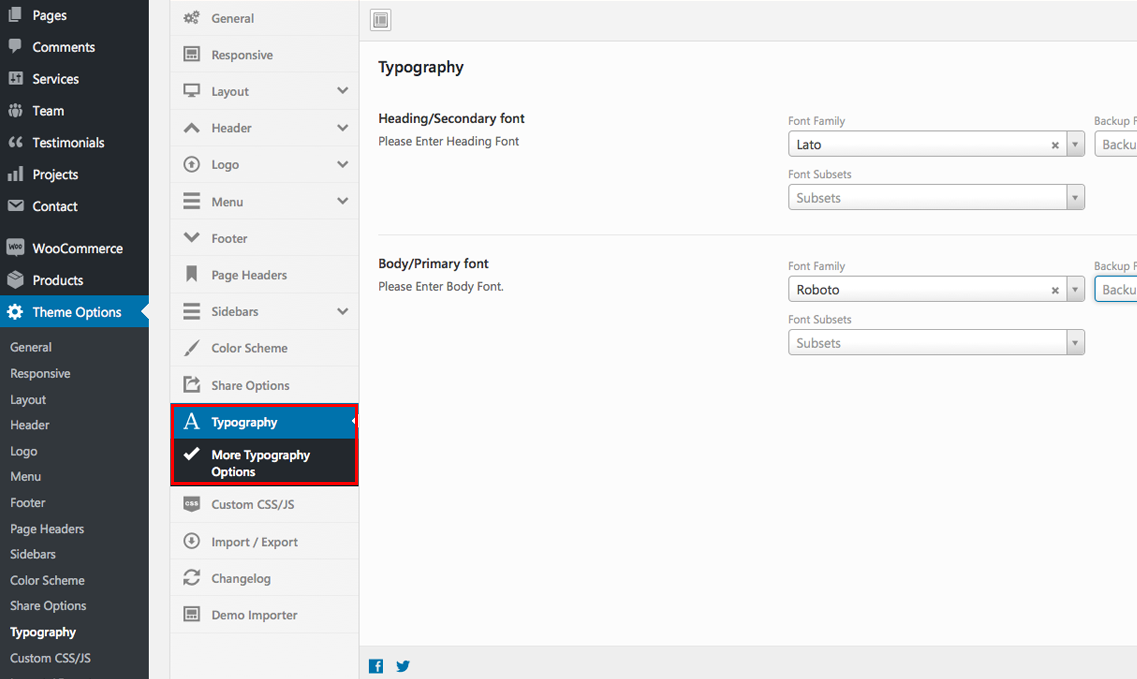Click the expand-all sections icon above Typography

click(381, 20)
